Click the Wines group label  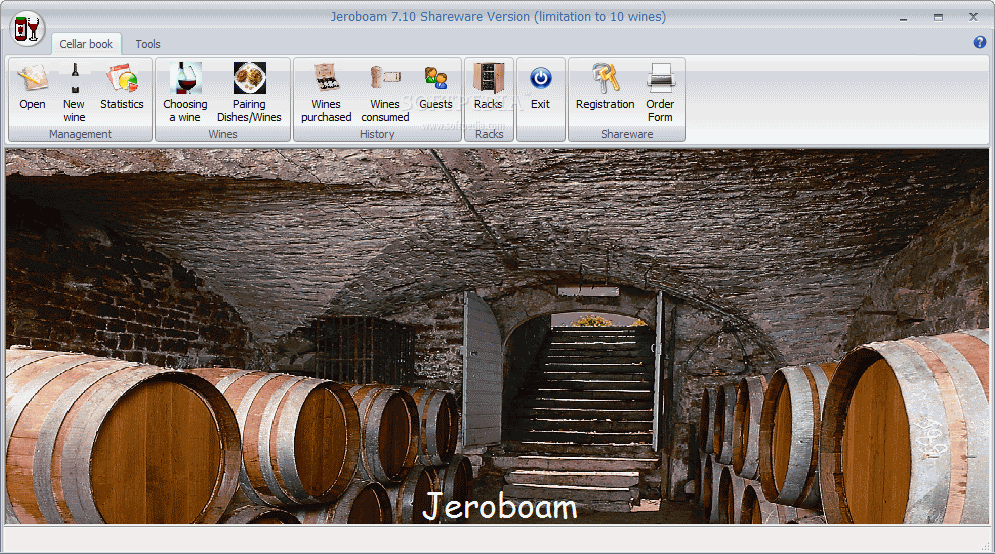tap(223, 134)
